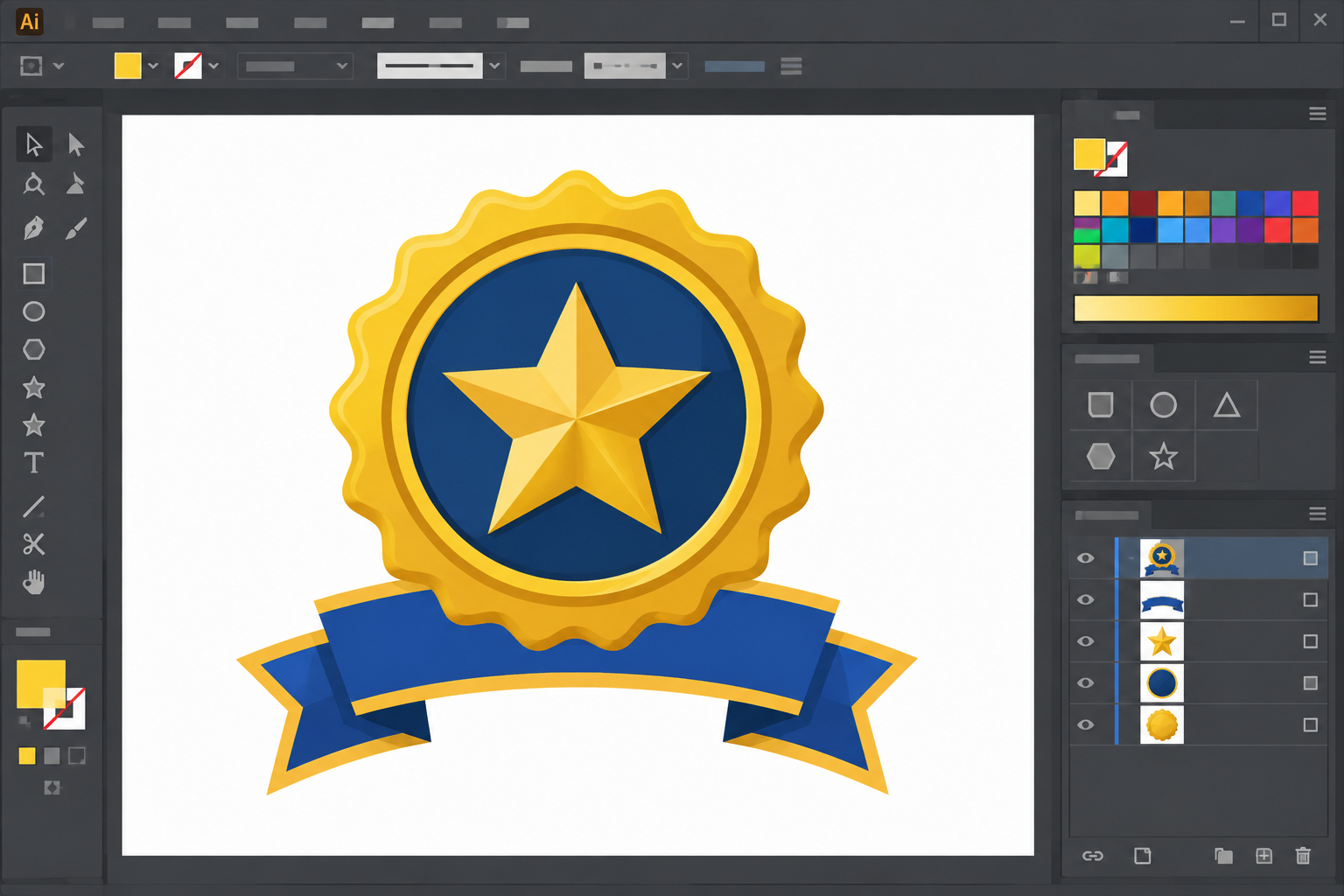The image size is (1344, 896).
Task: Pick the lime yellow-green swatch
Action: 1087,256
